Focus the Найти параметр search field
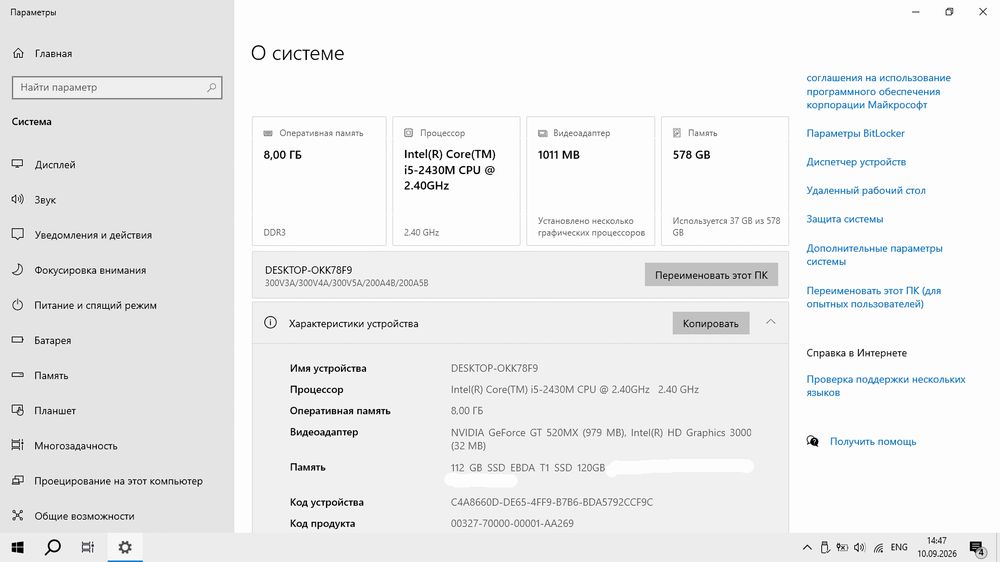 click(117, 87)
